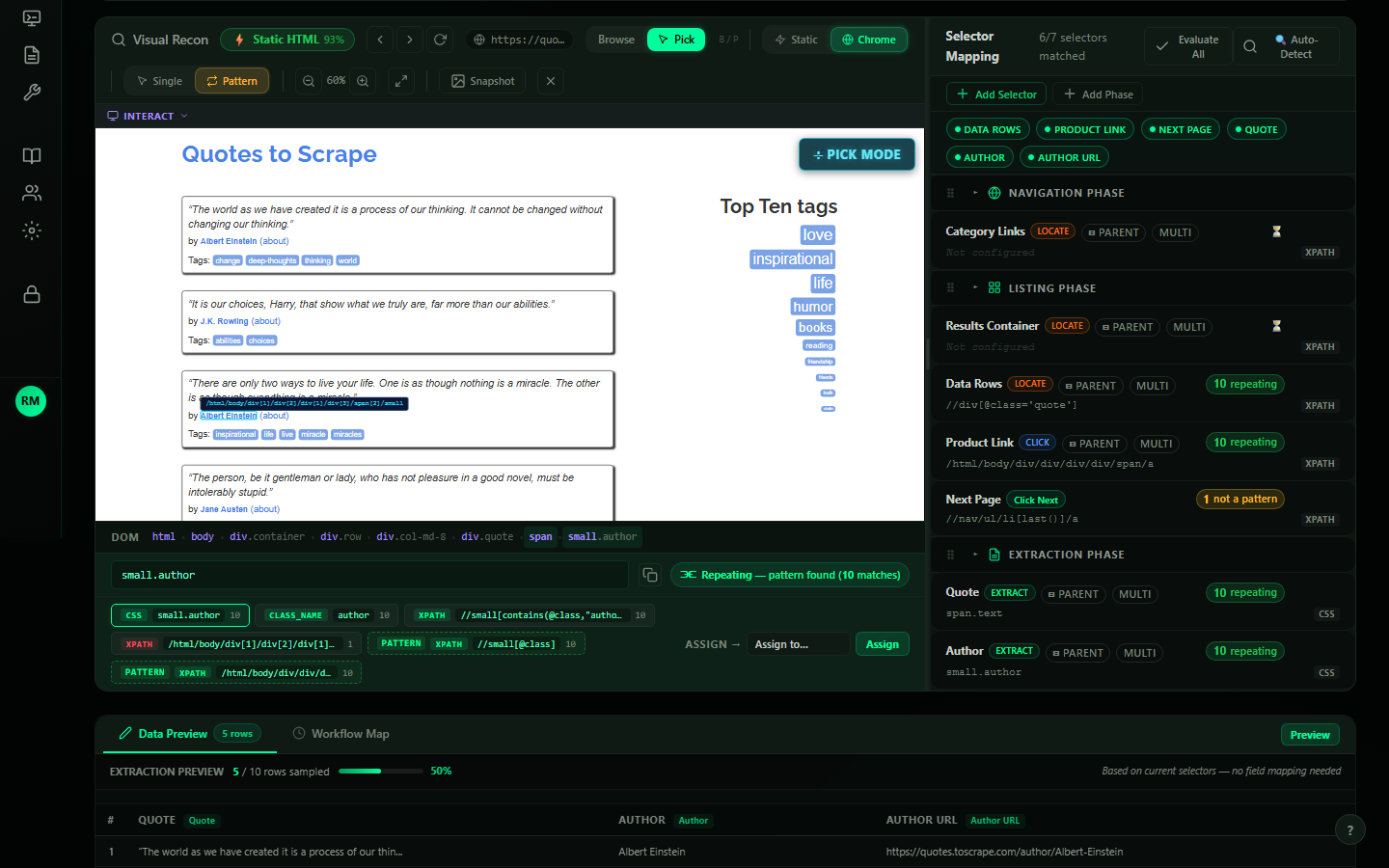The image size is (1389, 868).
Task: Open help with the question mark button
Action: point(1350,829)
